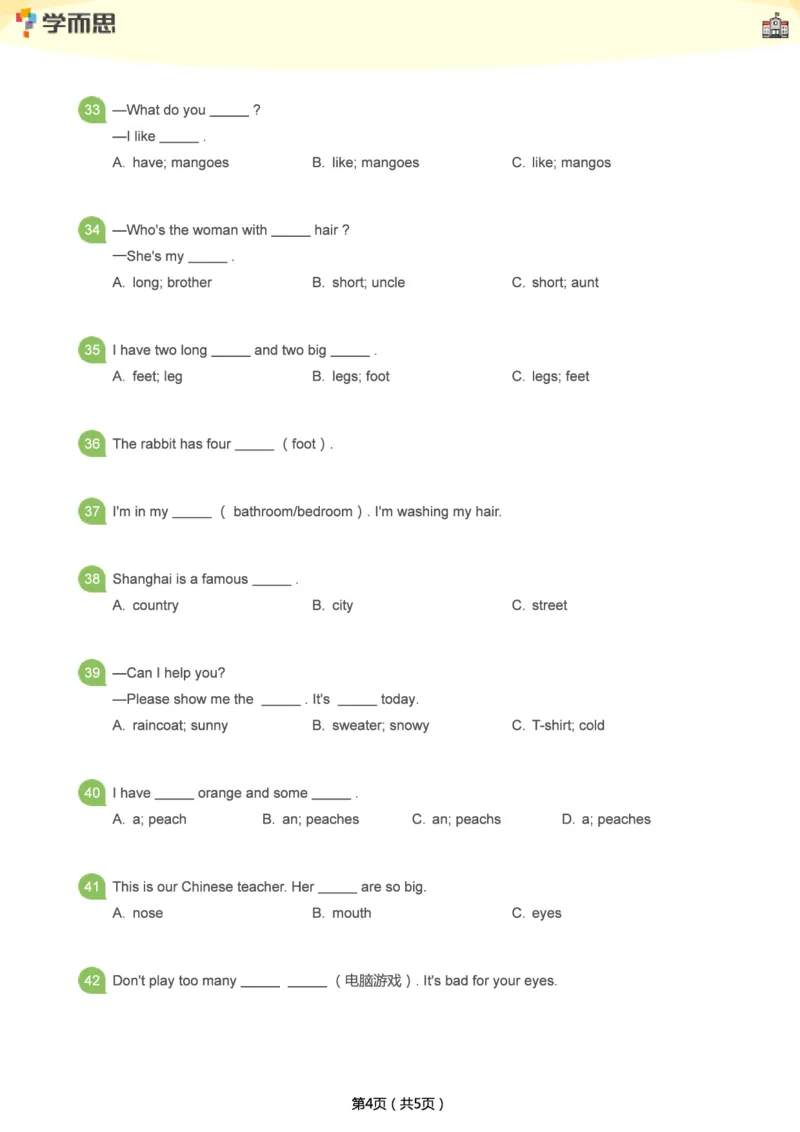Click the first blank after 'Don't play too many'
Image resolution: width=800 pixels, height=1132 pixels.
(x=260, y=982)
